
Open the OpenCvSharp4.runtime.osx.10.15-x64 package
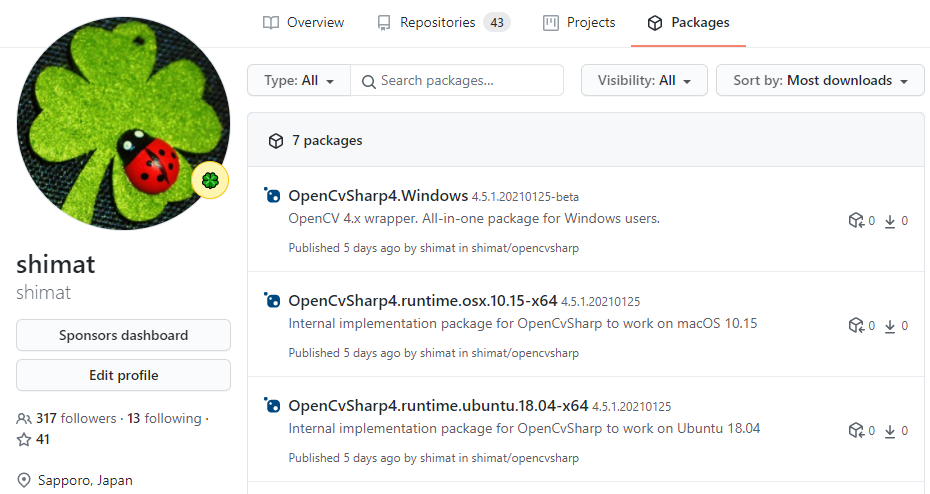(x=422, y=301)
